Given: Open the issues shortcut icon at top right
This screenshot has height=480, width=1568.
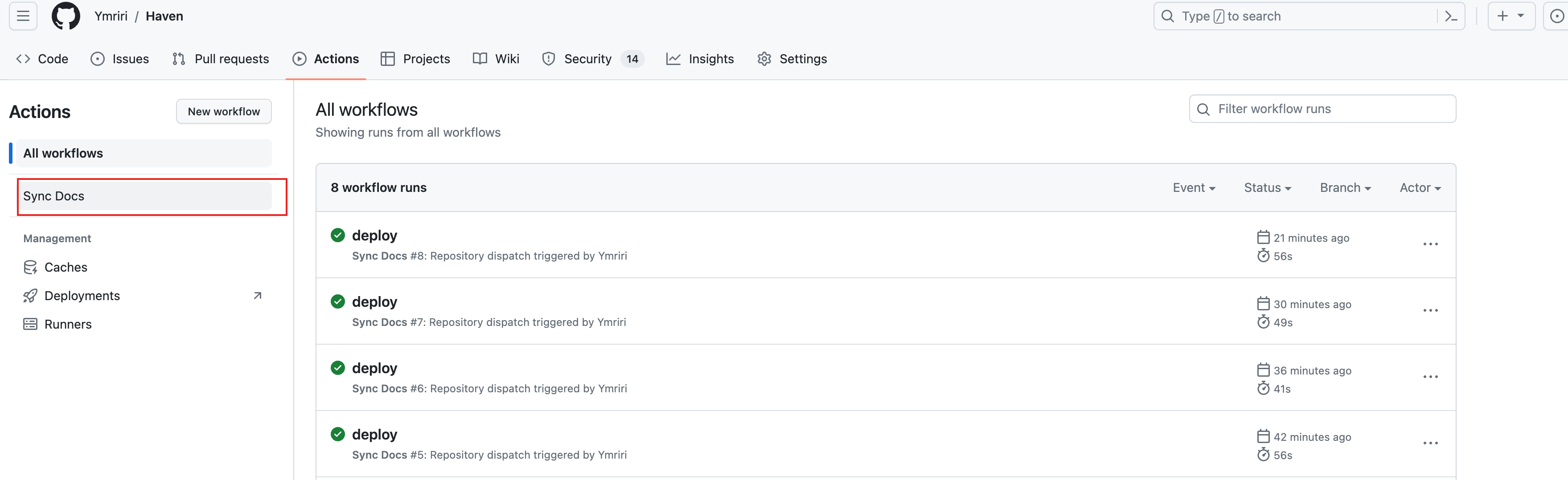Looking at the screenshot, I should [1556, 16].
